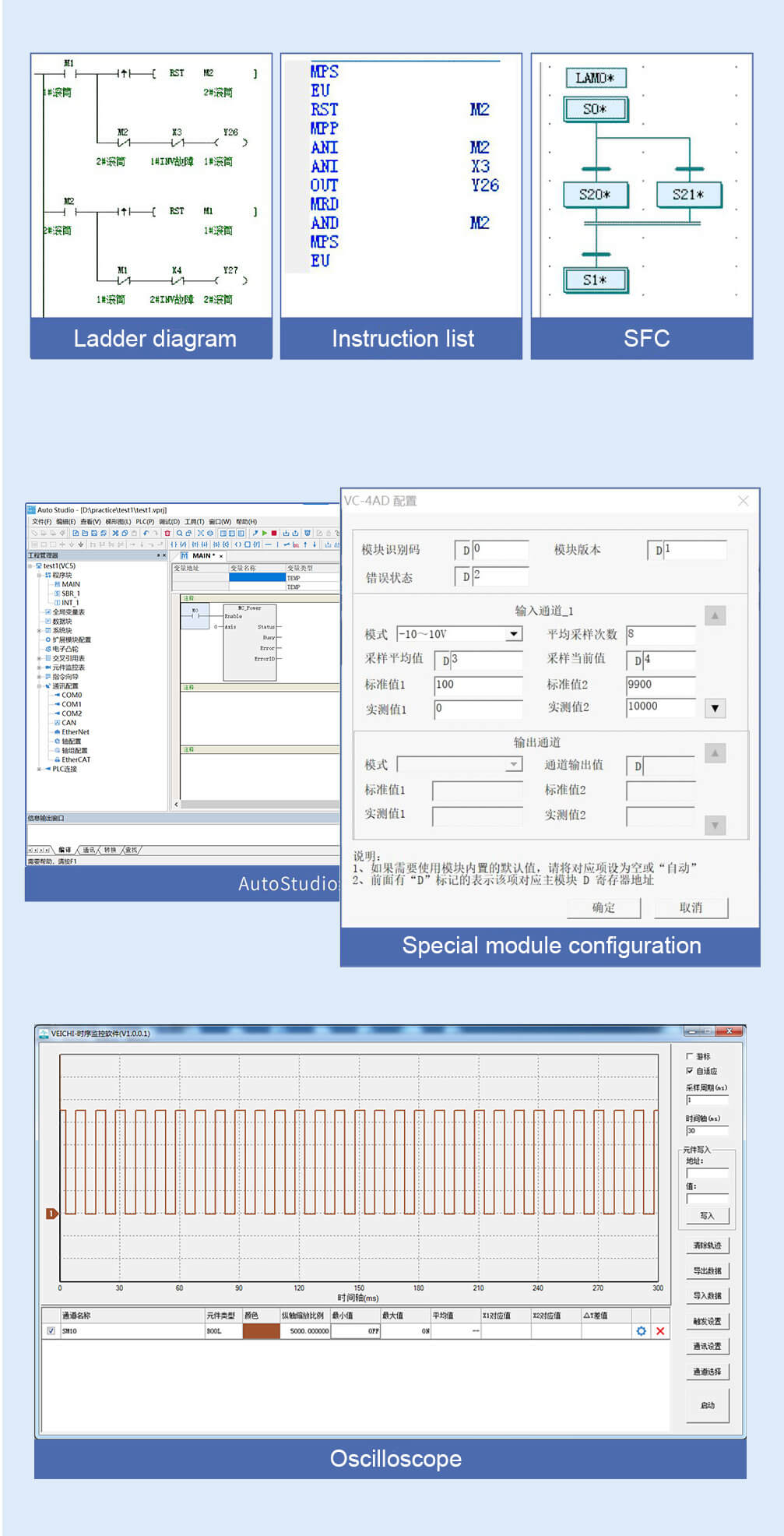Viewport: 784px width, 1536px height.
Task: Click the red trash delete icon in toolbar
Action: (167, 533)
